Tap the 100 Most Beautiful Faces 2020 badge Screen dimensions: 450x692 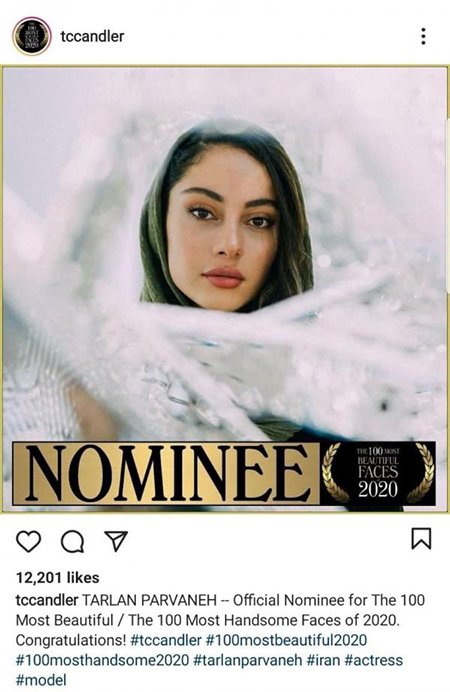coord(378,473)
